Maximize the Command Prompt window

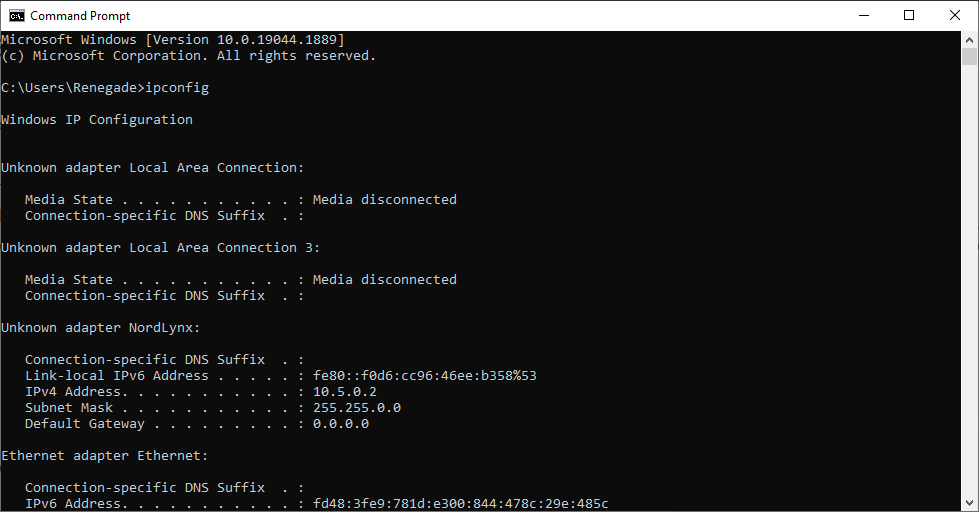(909, 16)
